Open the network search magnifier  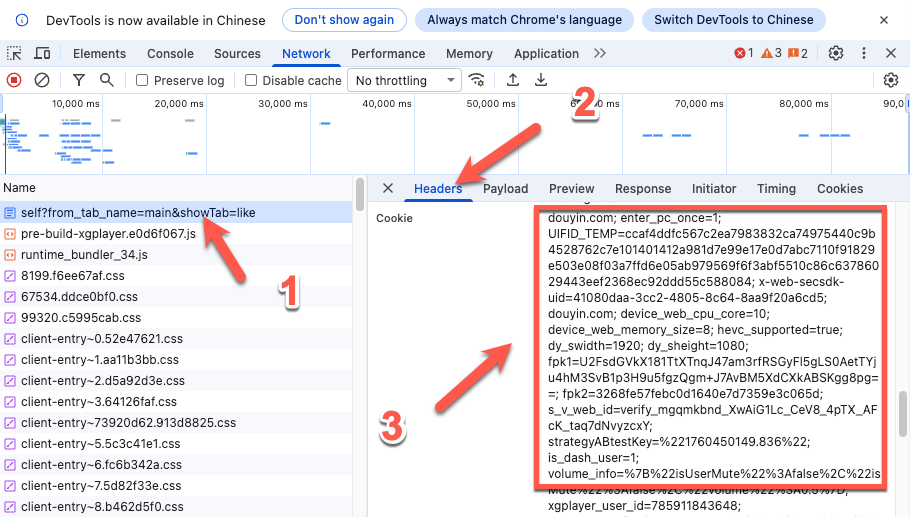coord(106,80)
